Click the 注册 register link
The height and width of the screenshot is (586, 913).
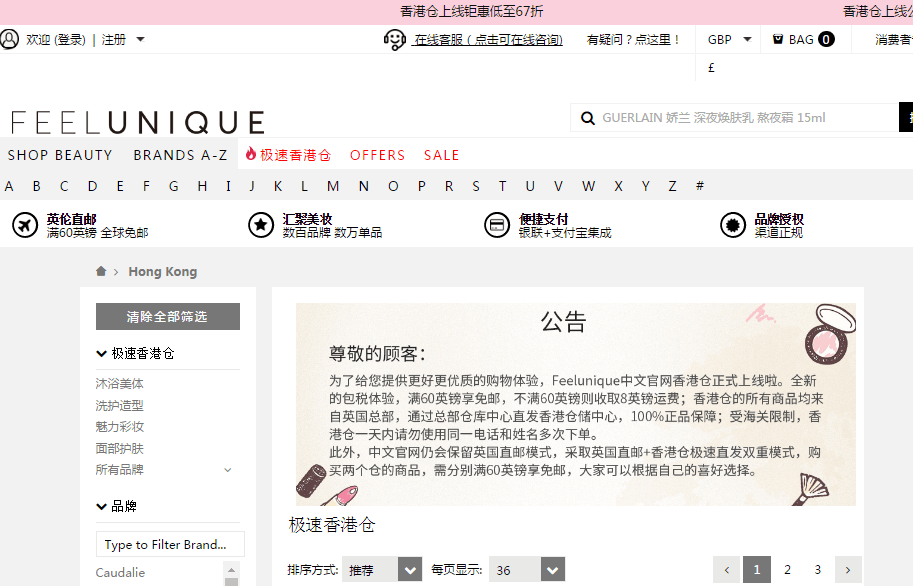[x=114, y=40]
